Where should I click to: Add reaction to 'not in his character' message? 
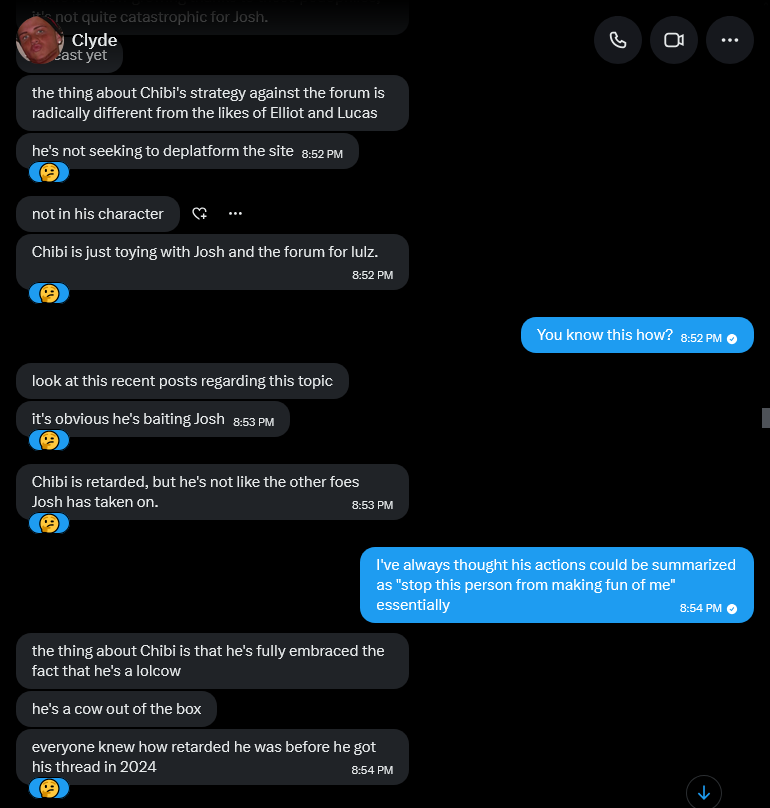199,213
